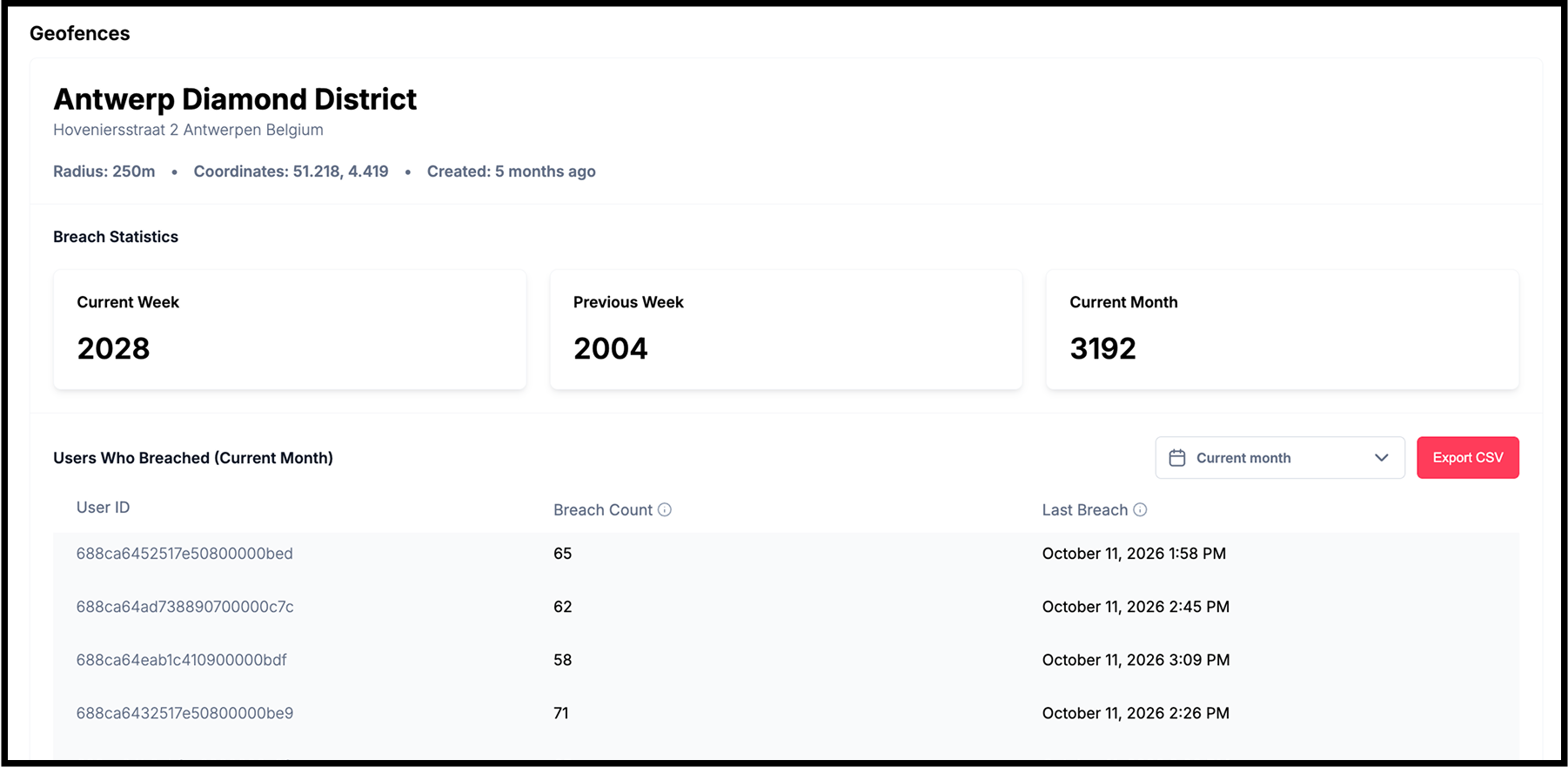
Task: Export breaches with Export CSV button
Action: [x=1468, y=458]
